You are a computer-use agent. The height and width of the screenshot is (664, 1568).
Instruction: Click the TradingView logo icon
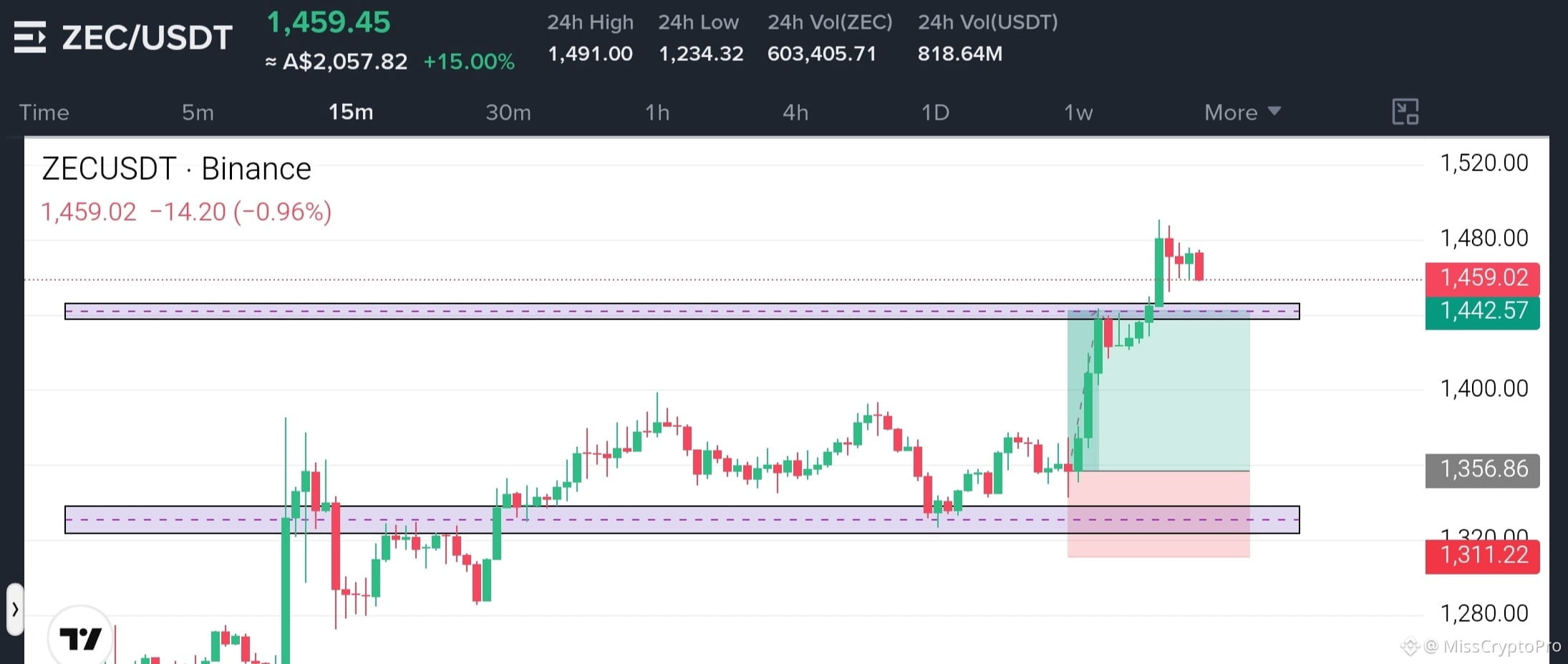coord(80,637)
